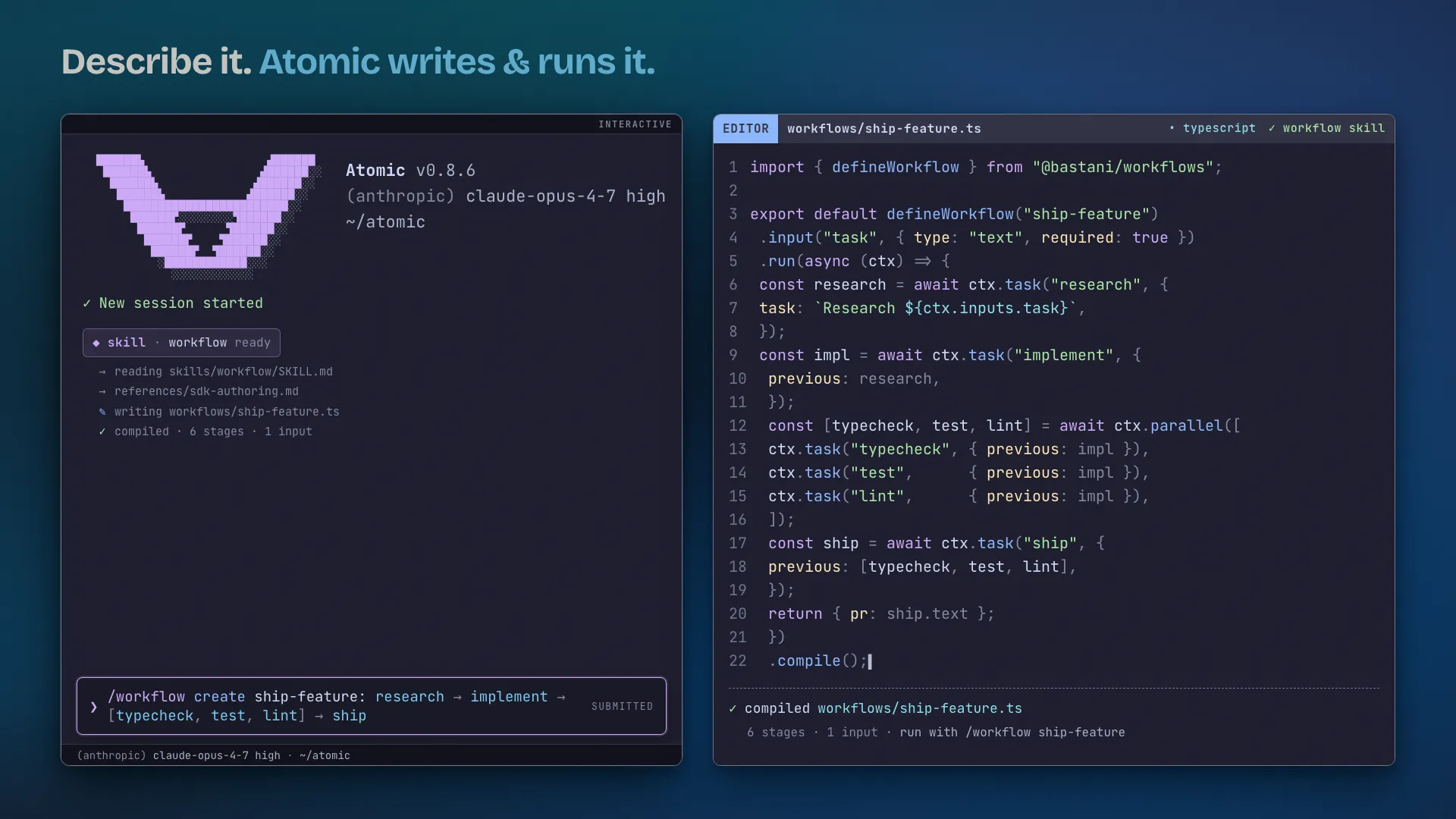Screen dimensions: 1456x819
Task: Click line number 22 in the editor gutter
Action: click(738, 661)
